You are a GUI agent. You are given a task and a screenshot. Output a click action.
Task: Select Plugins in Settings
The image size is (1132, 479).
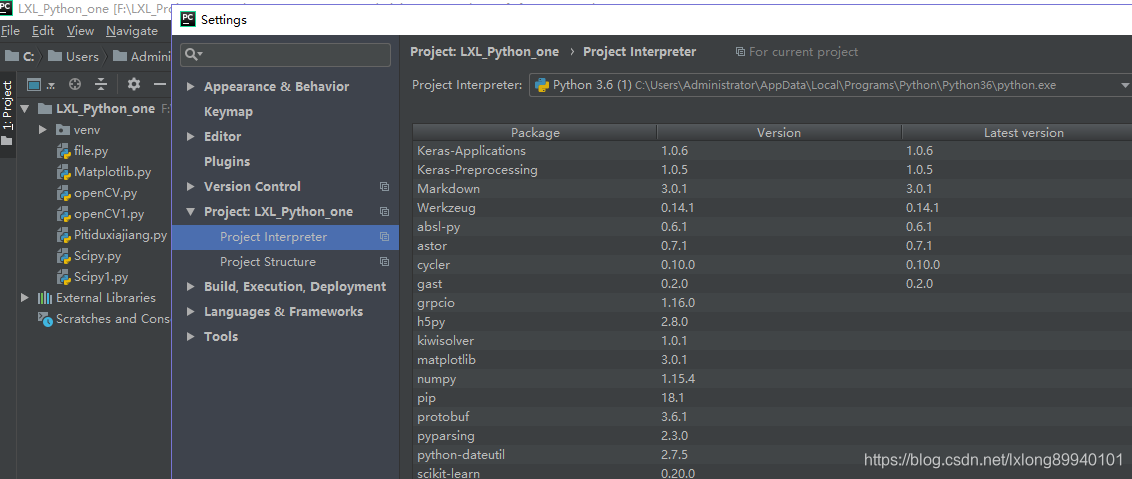tap(227, 162)
